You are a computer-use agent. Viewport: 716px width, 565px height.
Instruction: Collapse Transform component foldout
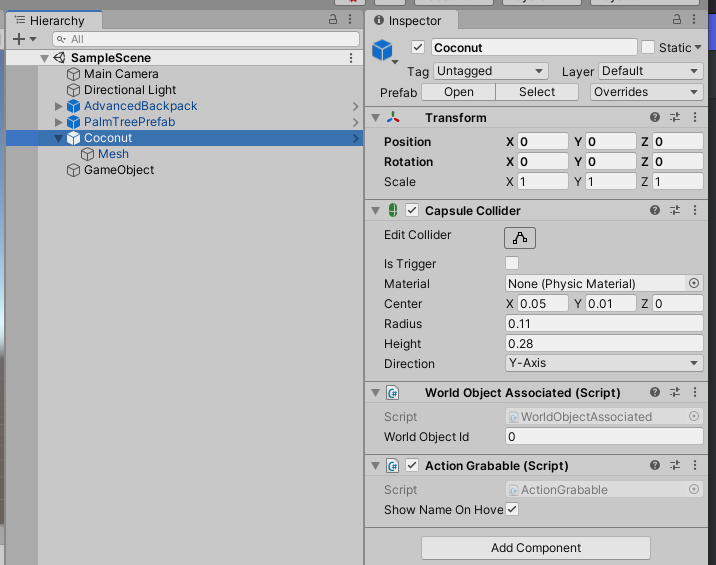(x=375, y=118)
